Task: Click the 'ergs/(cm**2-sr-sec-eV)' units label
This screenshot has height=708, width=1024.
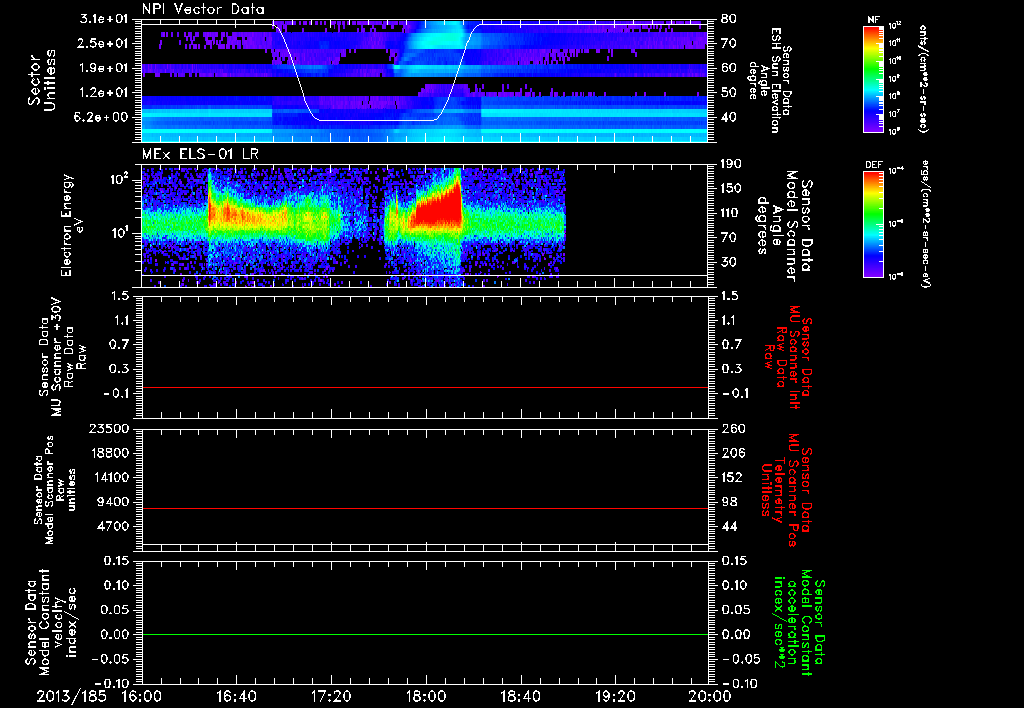Action: pyautogui.click(x=925, y=224)
